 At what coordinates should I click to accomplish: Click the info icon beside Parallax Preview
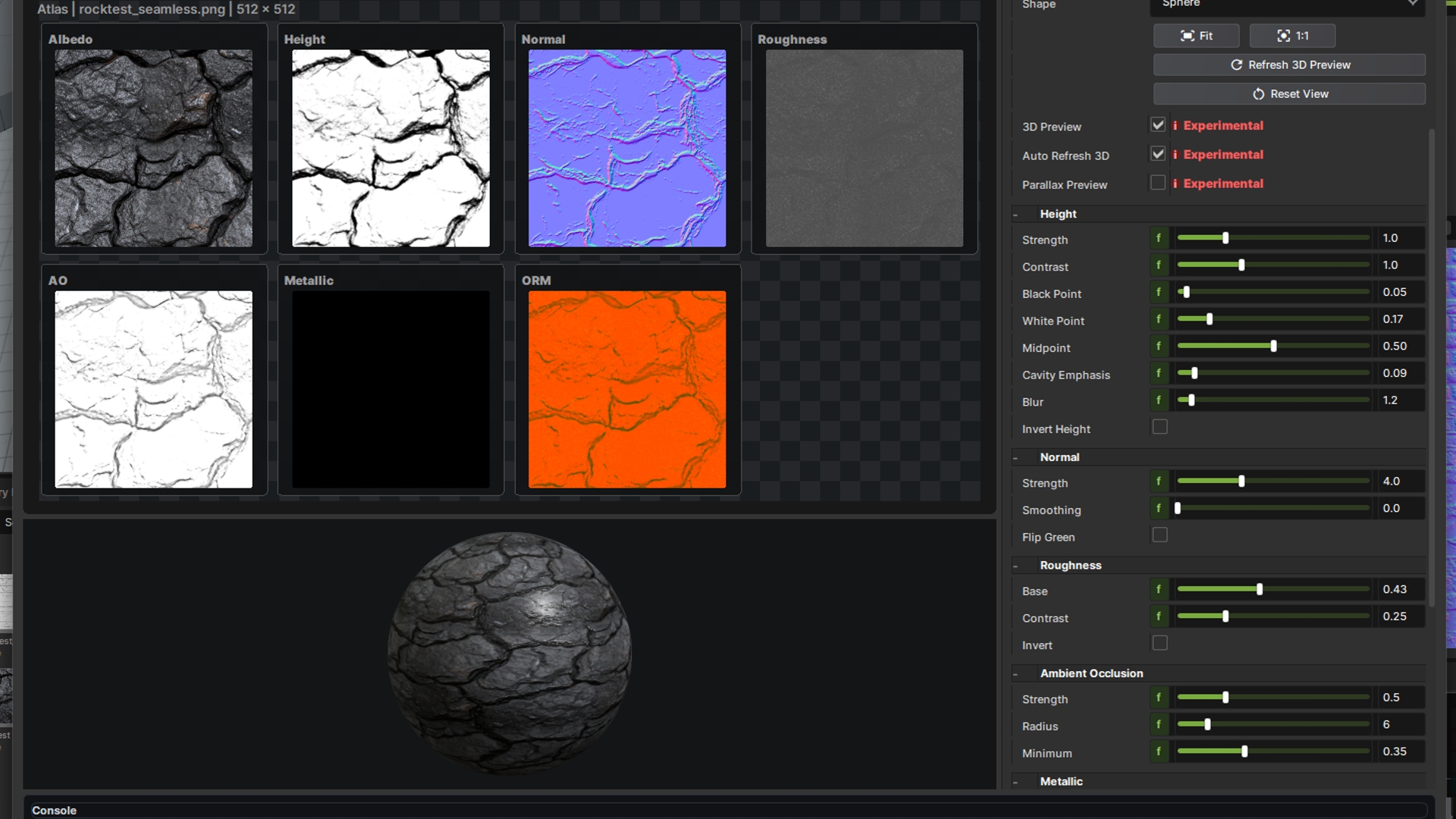1175,184
